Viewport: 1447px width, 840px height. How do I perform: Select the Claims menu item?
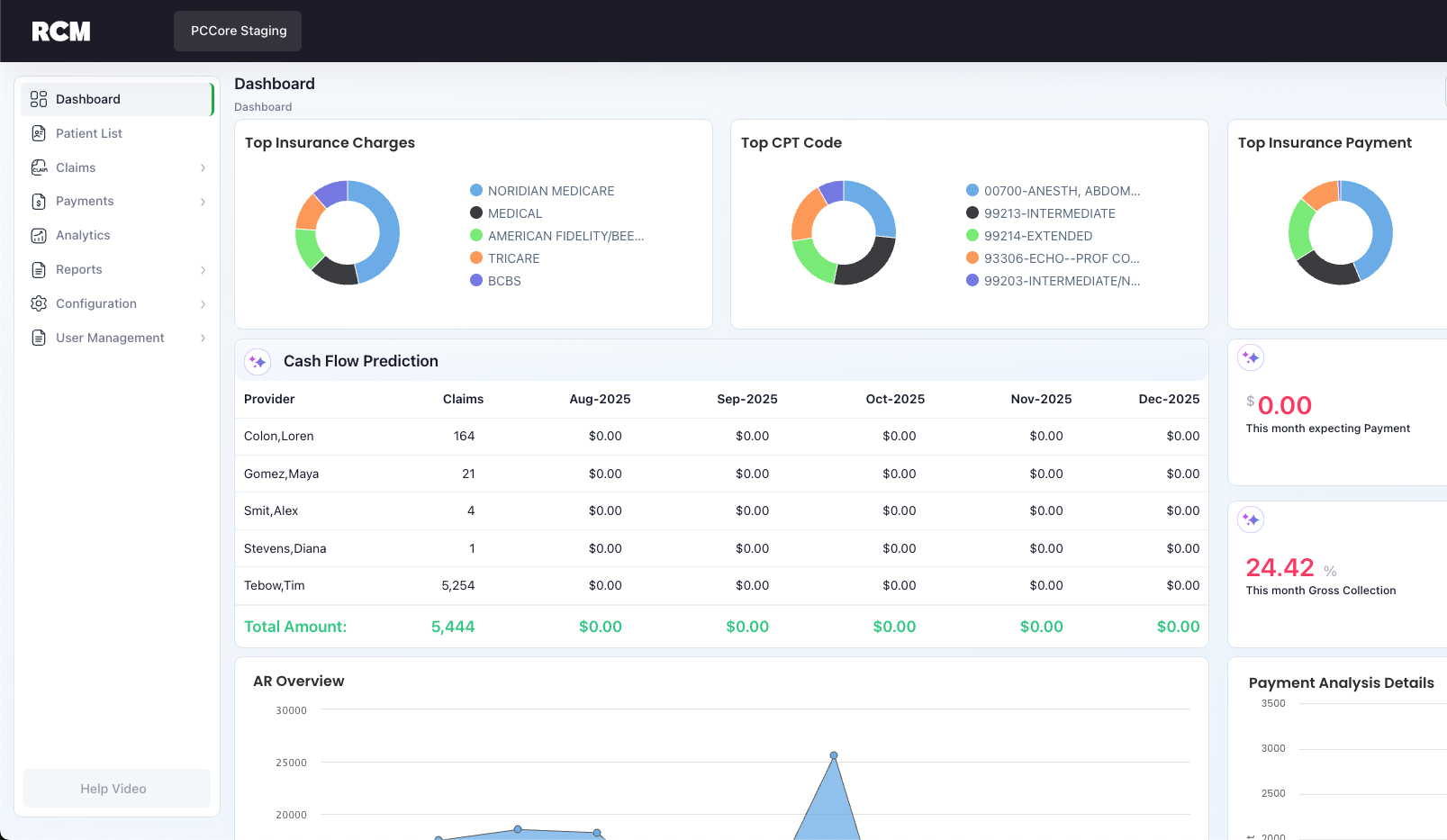coord(117,167)
